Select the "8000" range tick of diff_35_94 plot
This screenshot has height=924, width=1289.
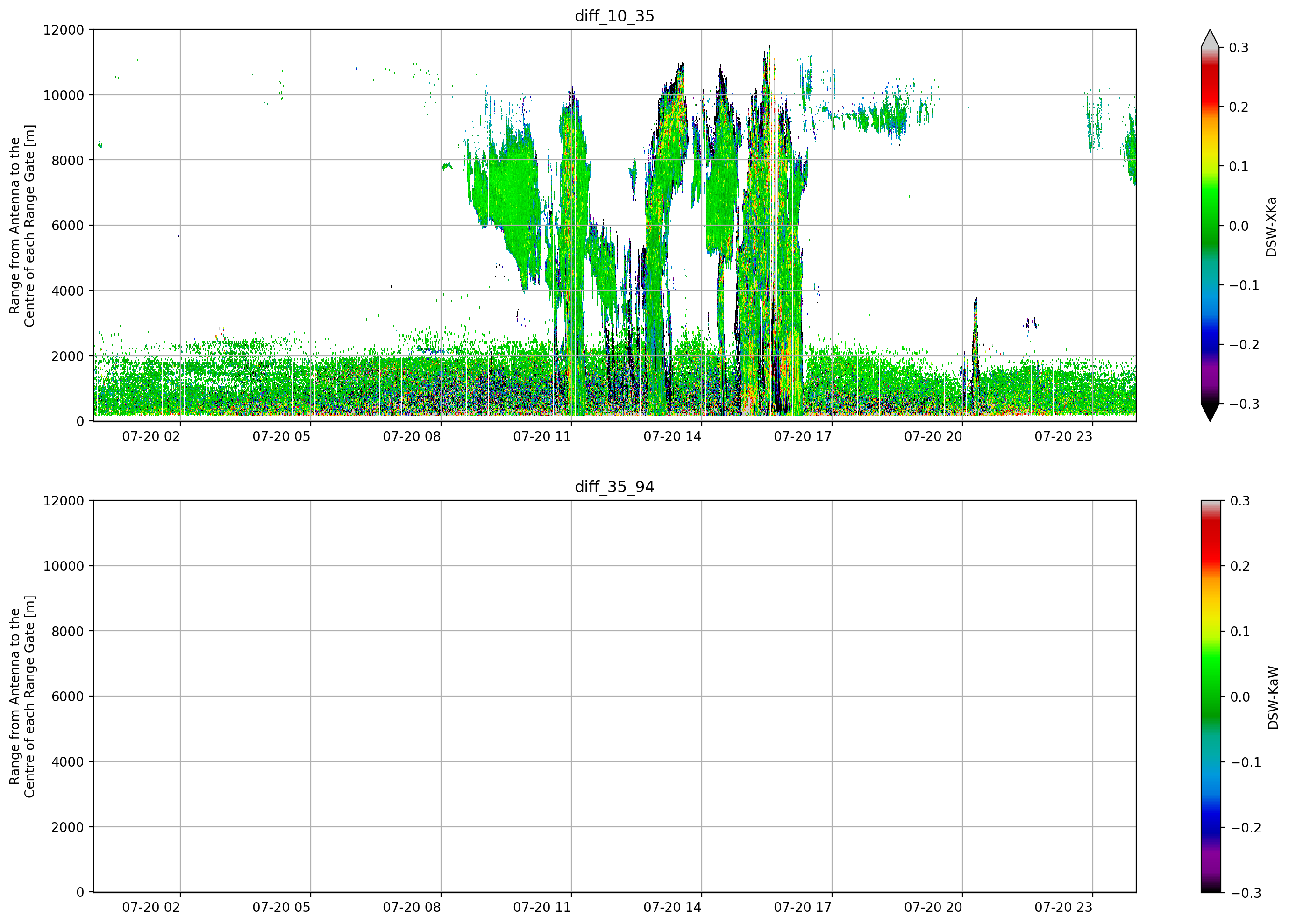[x=68, y=632]
